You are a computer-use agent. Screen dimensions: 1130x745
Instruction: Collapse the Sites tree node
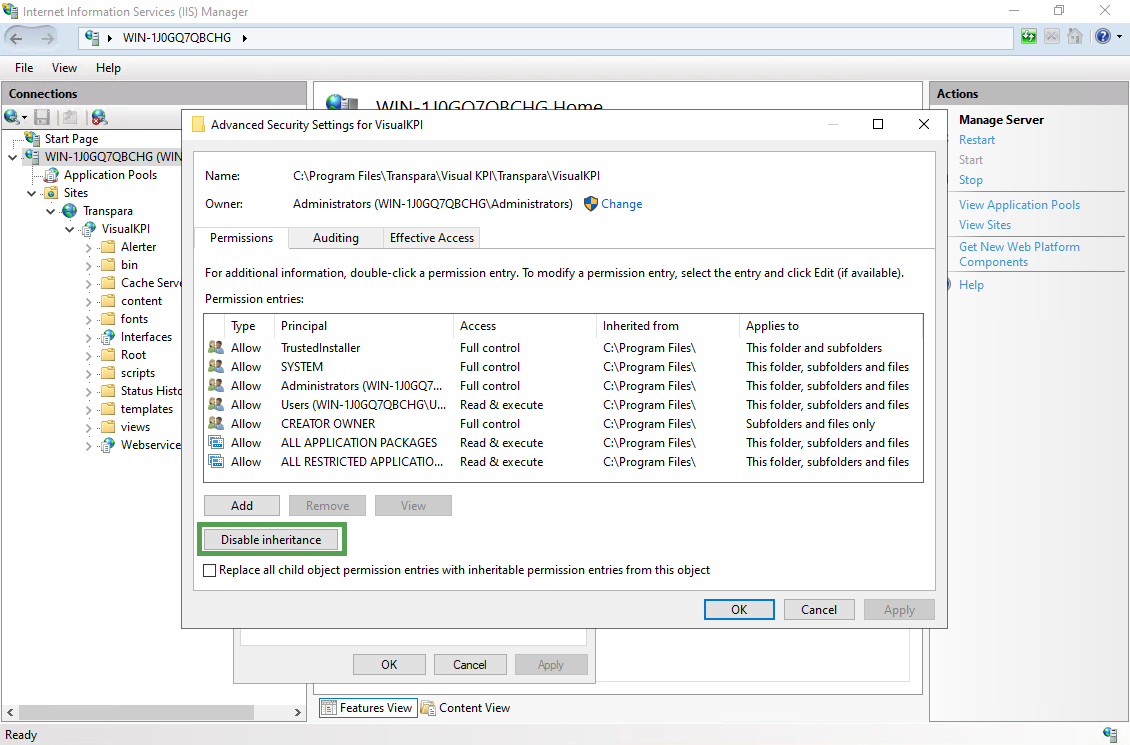[x=31, y=193]
